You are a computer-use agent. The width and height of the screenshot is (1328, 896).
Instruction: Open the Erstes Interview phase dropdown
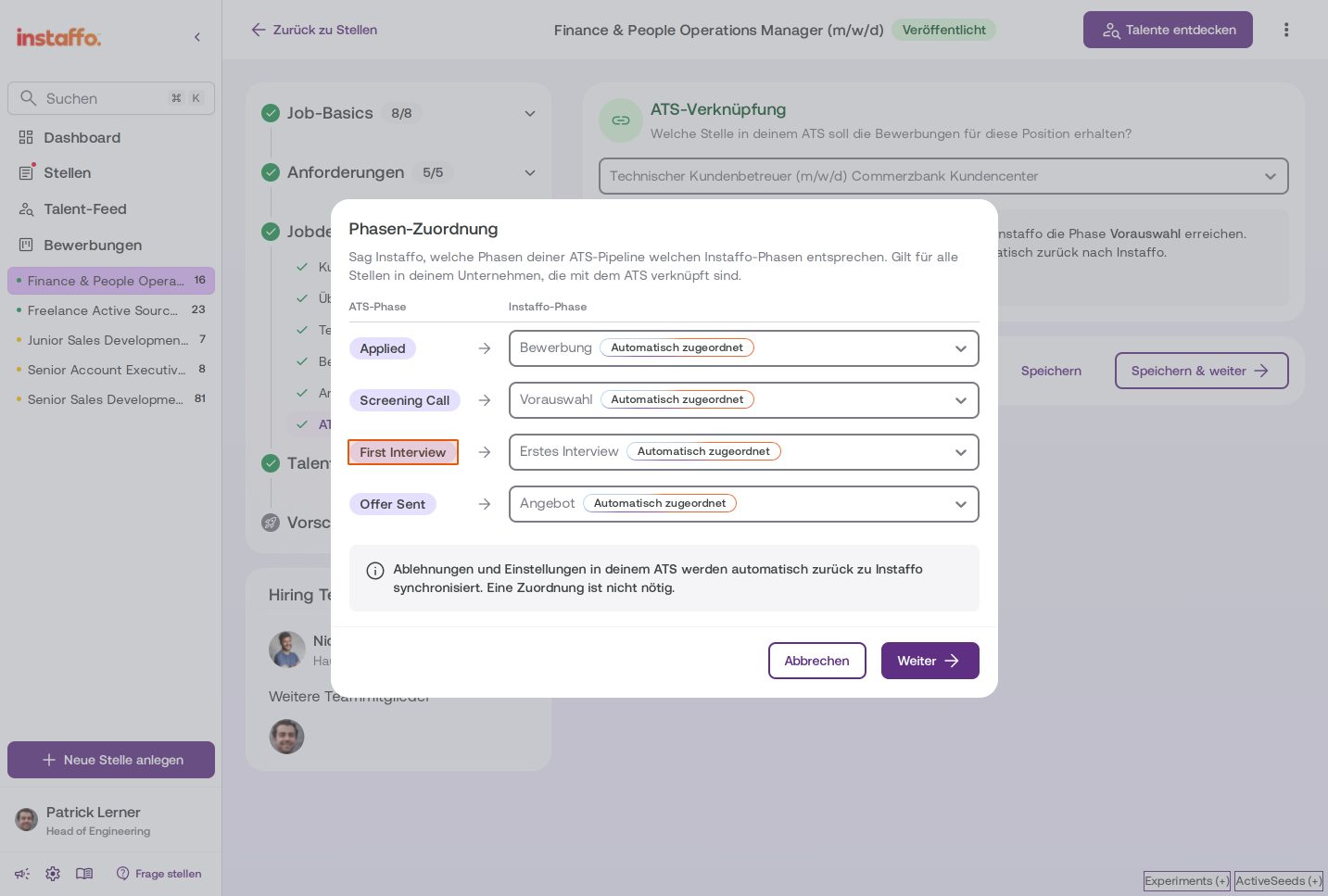coord(744,452)
